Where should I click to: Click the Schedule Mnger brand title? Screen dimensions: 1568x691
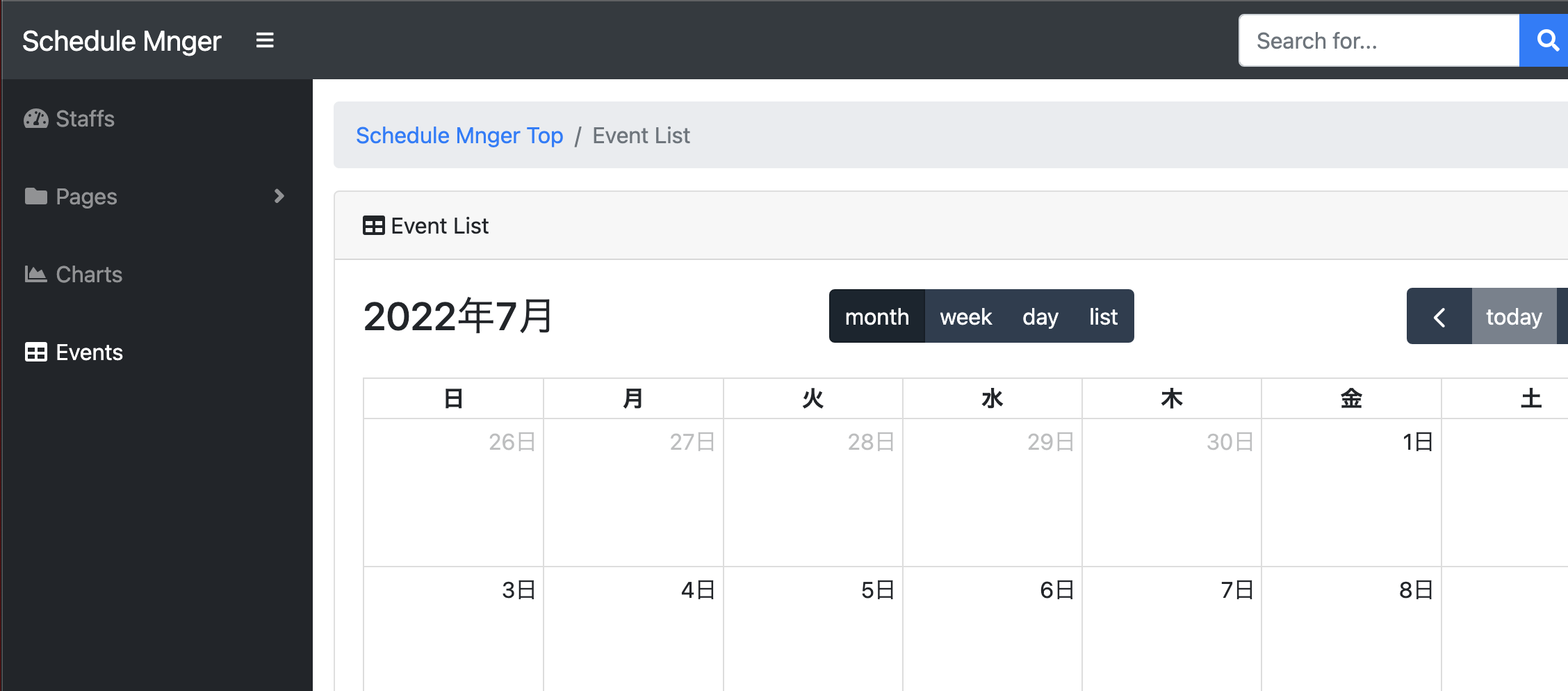tap(122, 41)
